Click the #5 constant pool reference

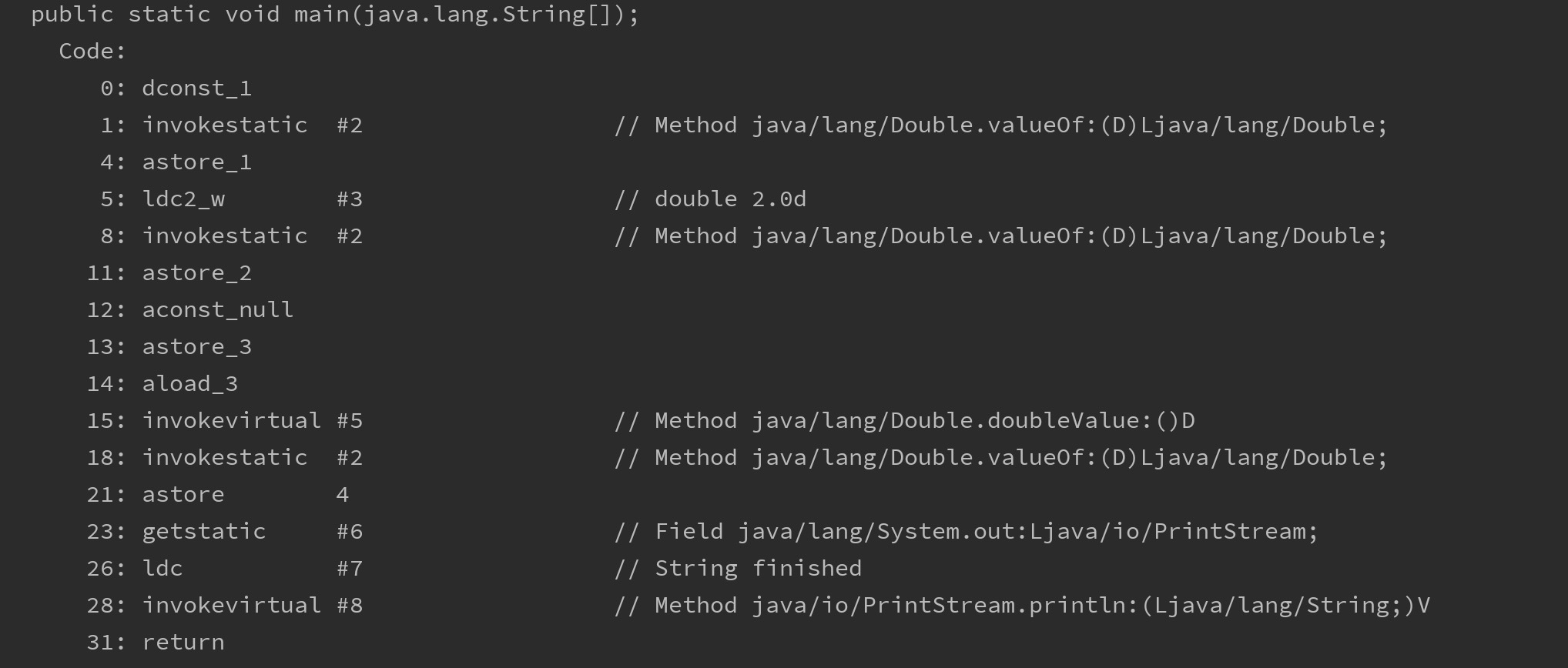350,421
